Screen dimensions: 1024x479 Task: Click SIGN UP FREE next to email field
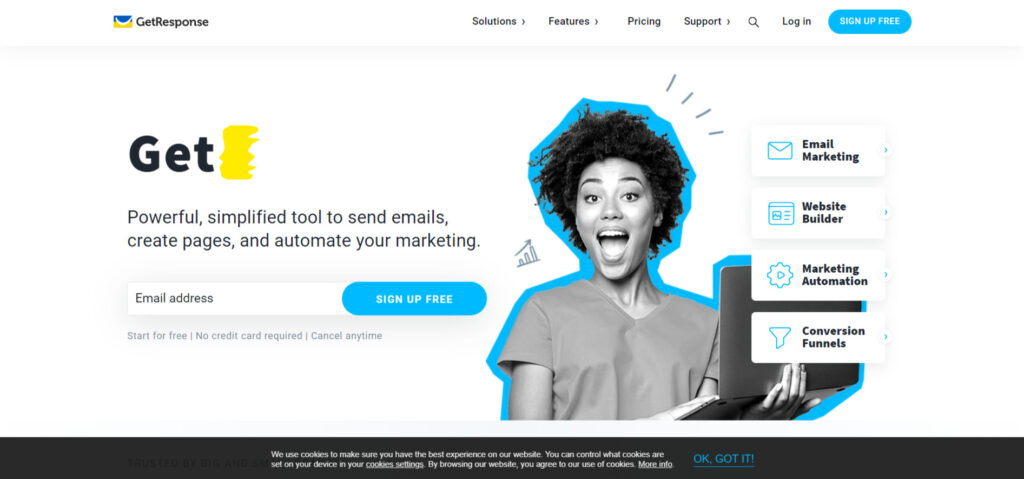point(414,299)
